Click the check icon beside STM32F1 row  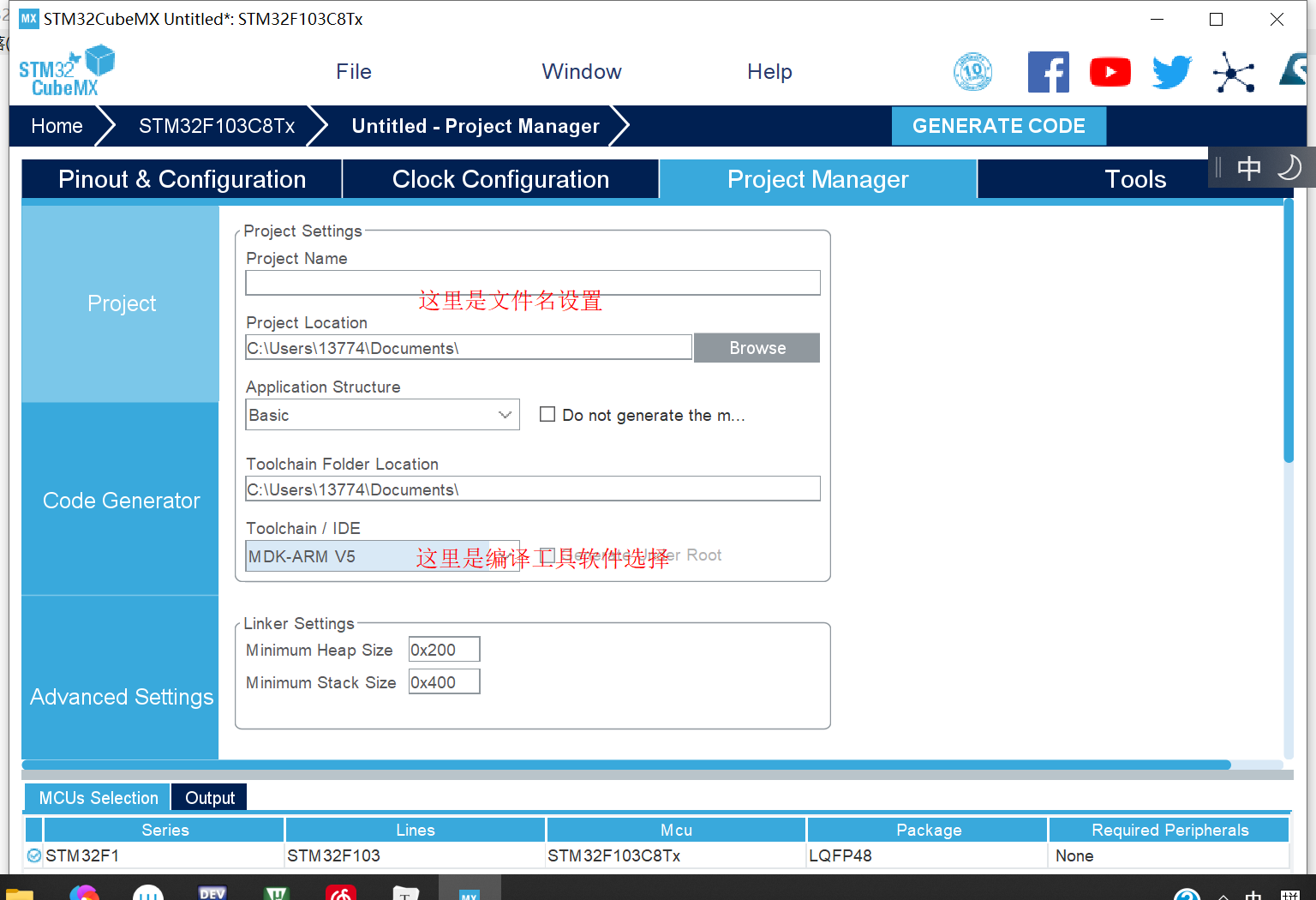[34, 855]
